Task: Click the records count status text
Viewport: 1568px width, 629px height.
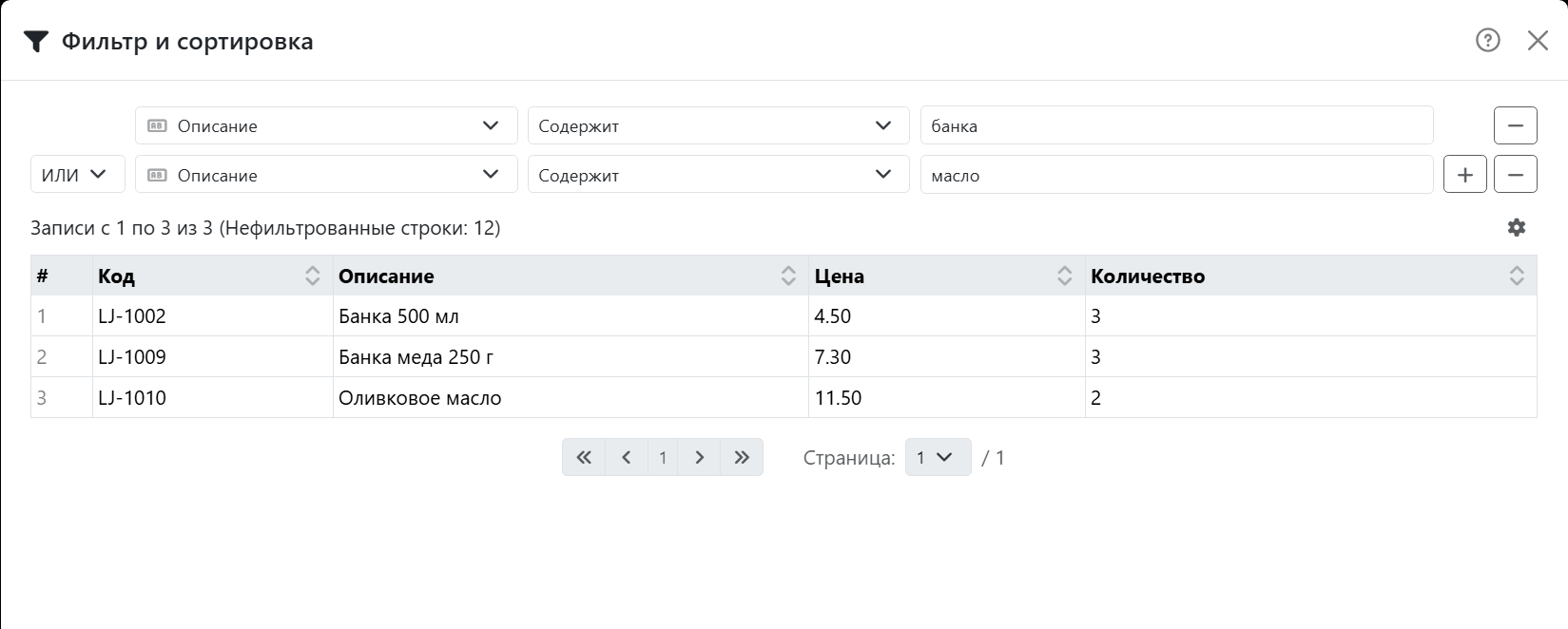Action: pyautogui.click(x=265, y=228)
